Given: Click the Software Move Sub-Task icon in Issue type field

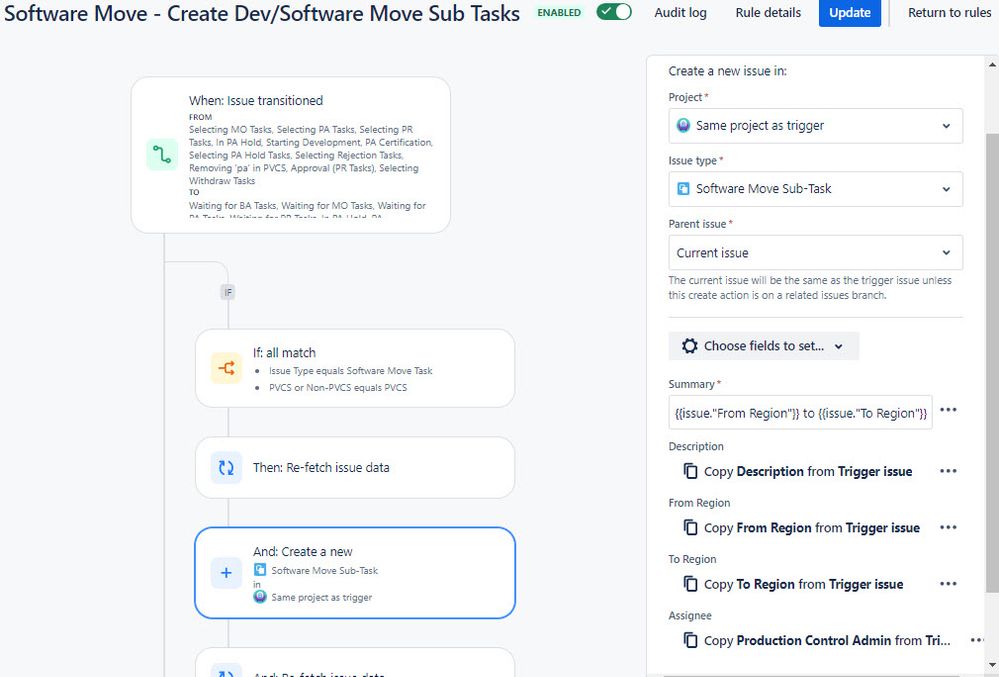Looking at the screenshot, I should (683, 189).
